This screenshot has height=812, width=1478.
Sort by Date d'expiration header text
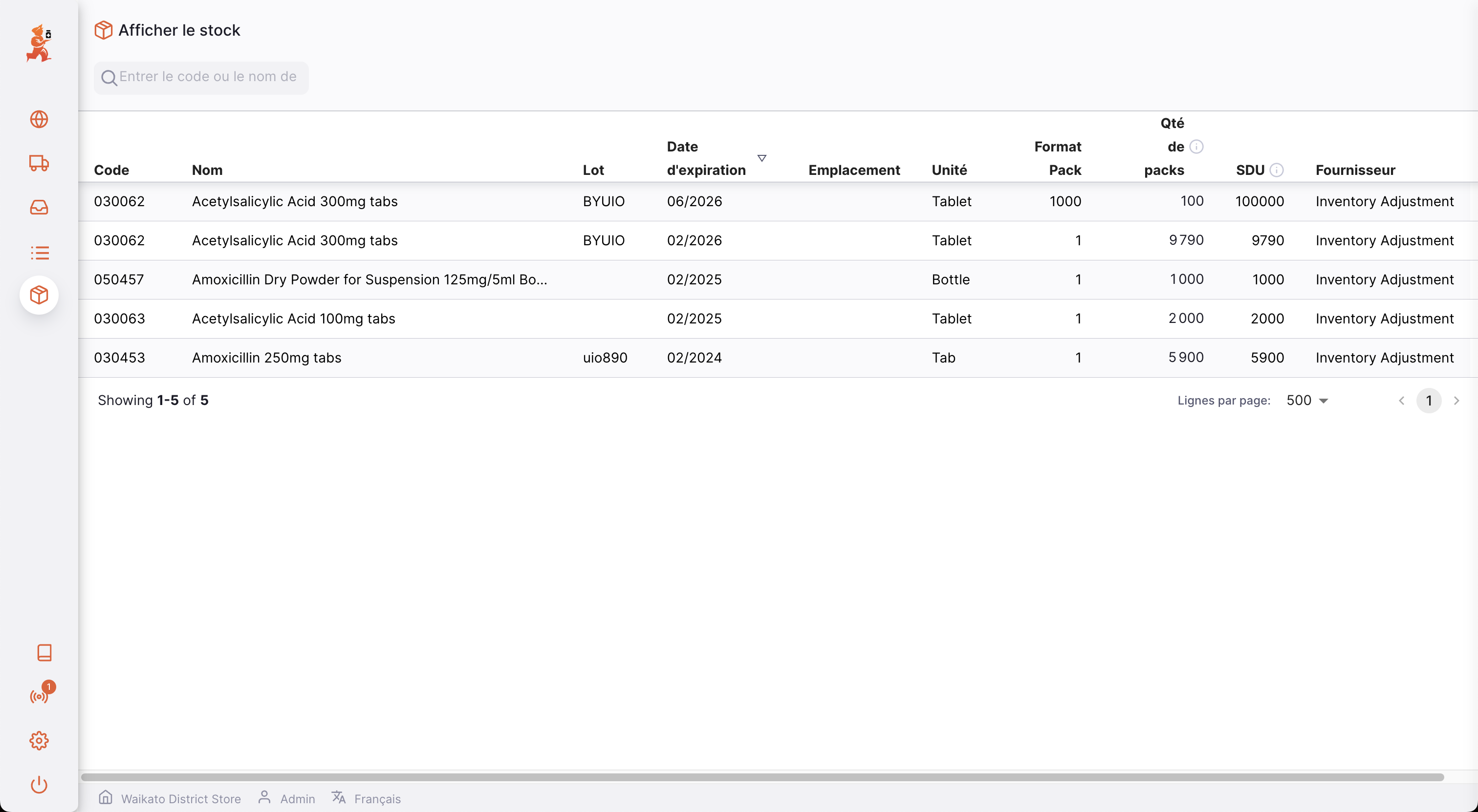pos(706,158)
